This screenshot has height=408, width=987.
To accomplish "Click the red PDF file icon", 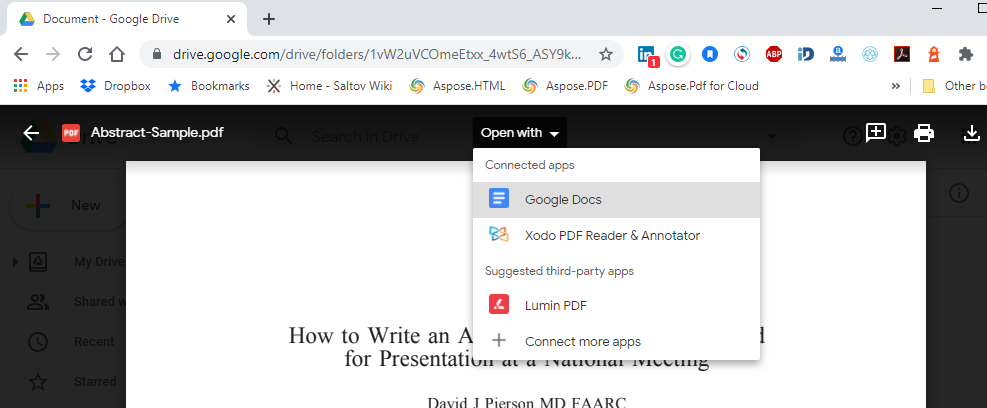I will pos(70,133).
